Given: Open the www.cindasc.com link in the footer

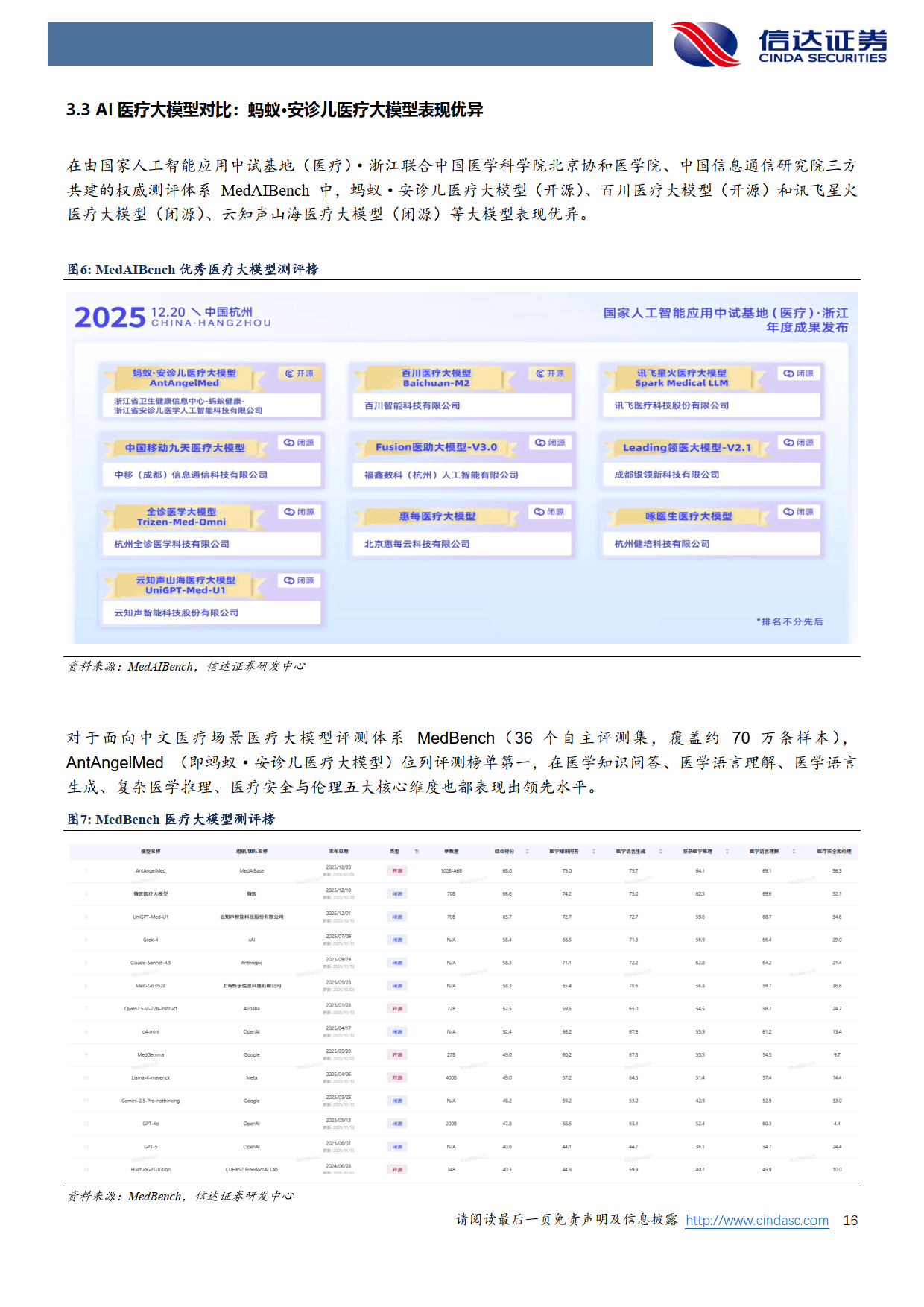Looking at the screenshot, I should coord(757,1221).
